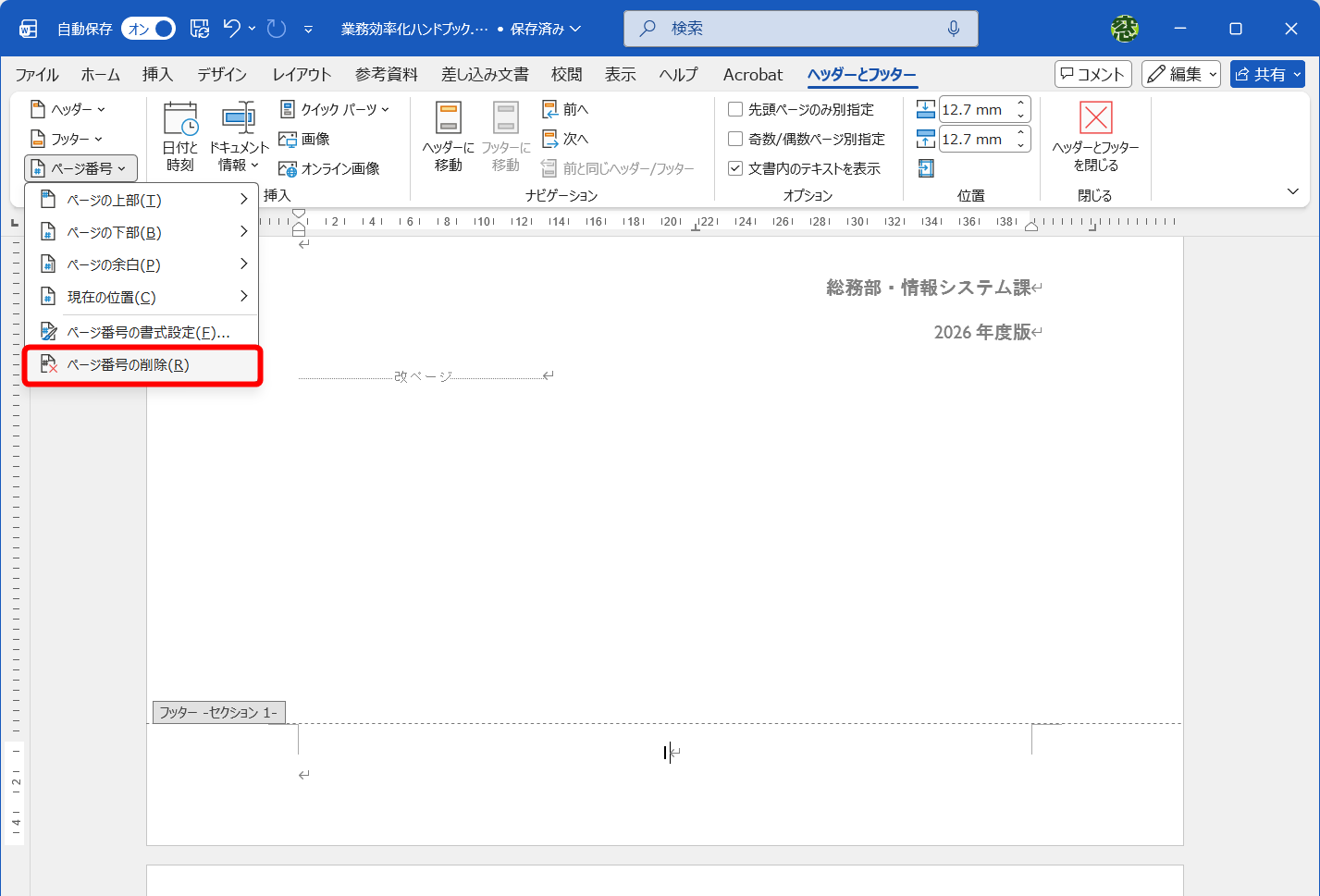Open the user account avatar
This screenshot has height=896, width=1320.
1124,29
